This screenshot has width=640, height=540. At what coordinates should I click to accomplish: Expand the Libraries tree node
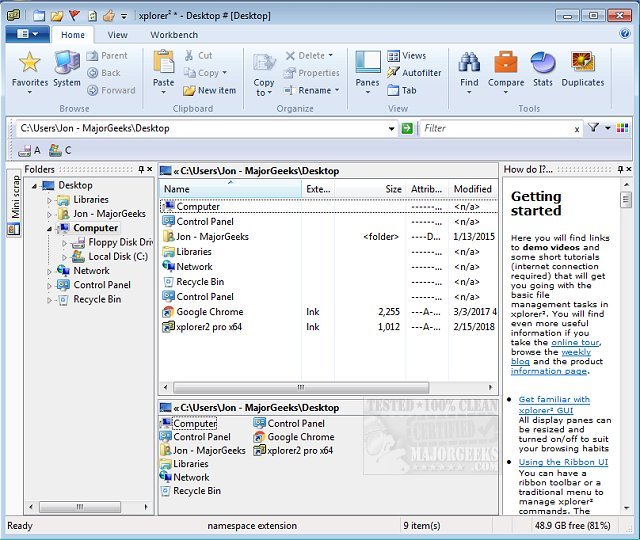click(x=49, y=200)
